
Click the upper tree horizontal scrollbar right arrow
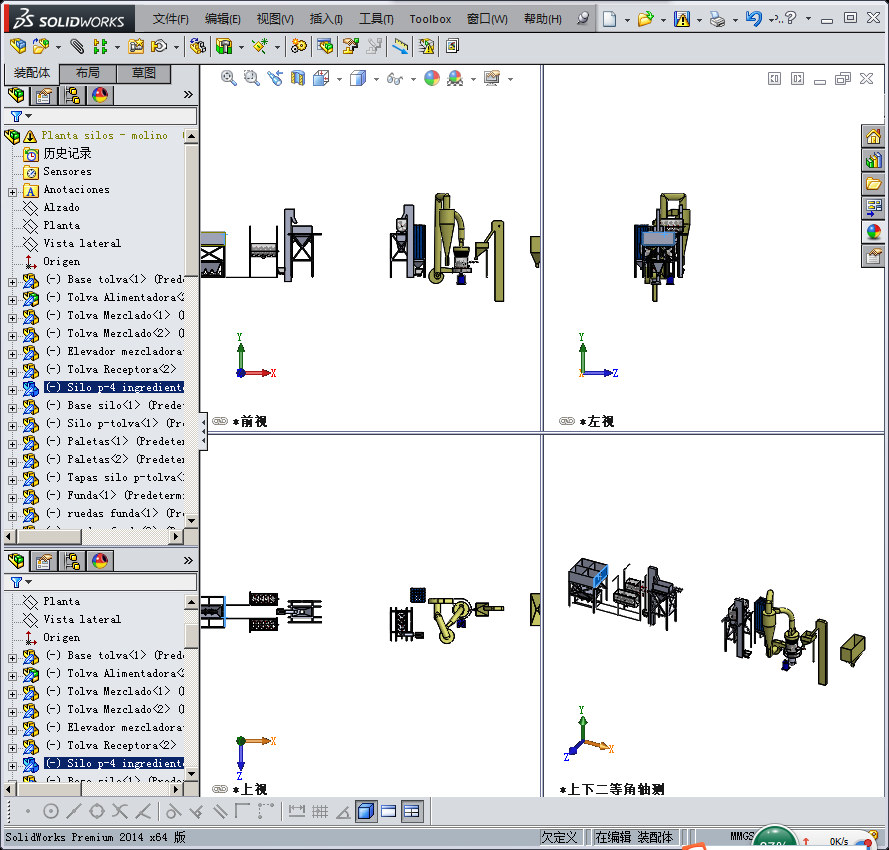pyautogui.click(x=176, y=536)
